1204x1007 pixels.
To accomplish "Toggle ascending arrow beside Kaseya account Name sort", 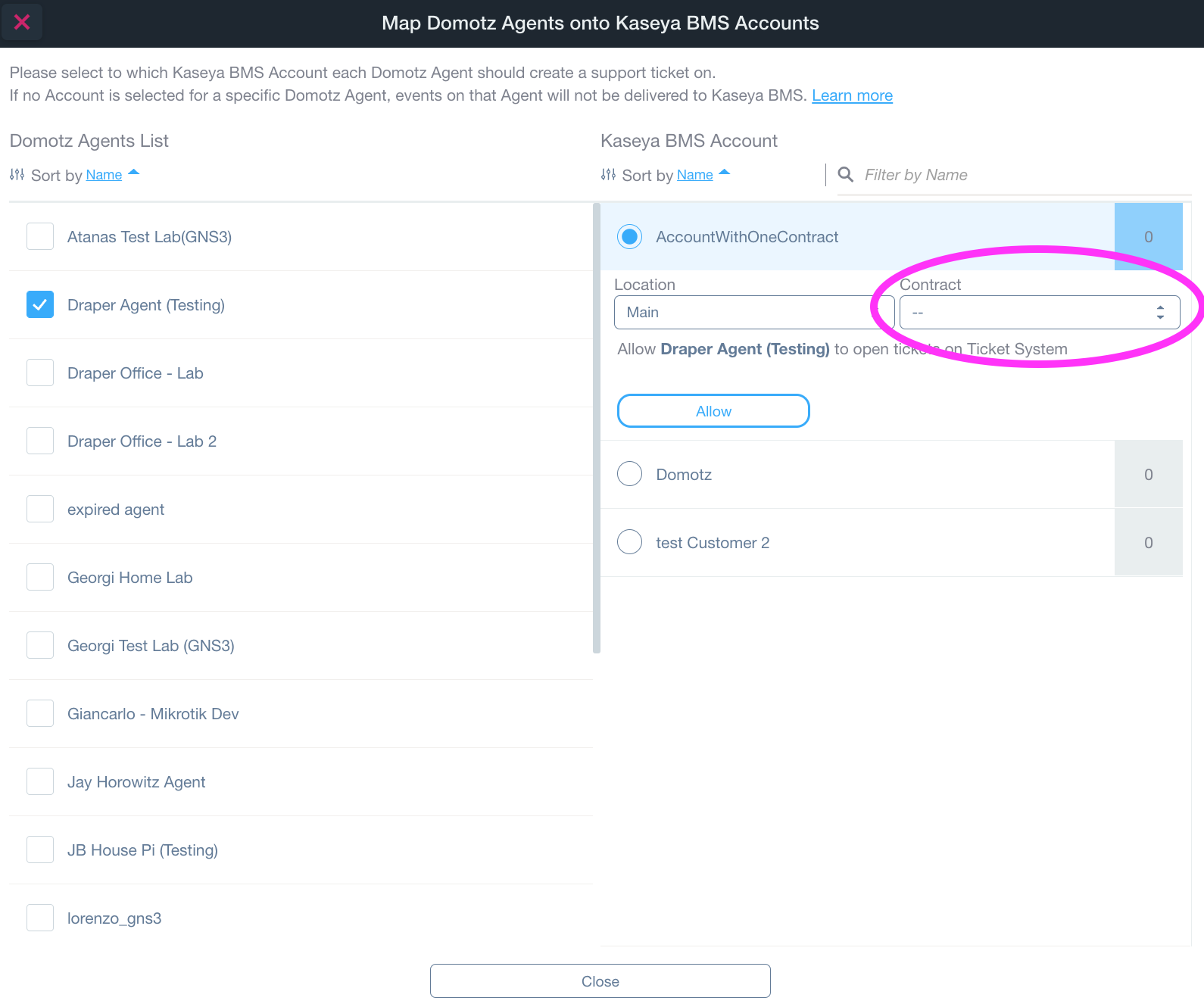I will pyautogui.click(x=725, y=173).
